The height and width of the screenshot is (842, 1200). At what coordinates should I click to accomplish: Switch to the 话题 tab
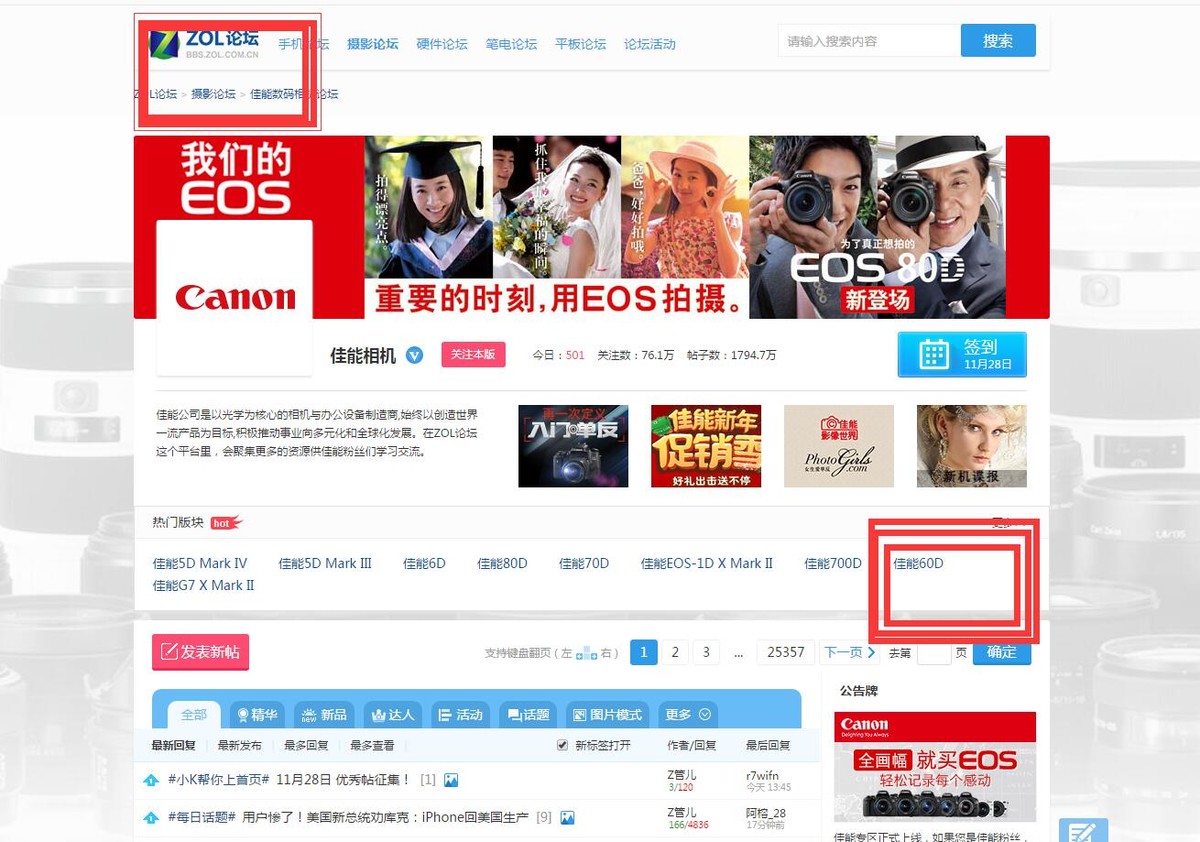(x=529, y=715)
